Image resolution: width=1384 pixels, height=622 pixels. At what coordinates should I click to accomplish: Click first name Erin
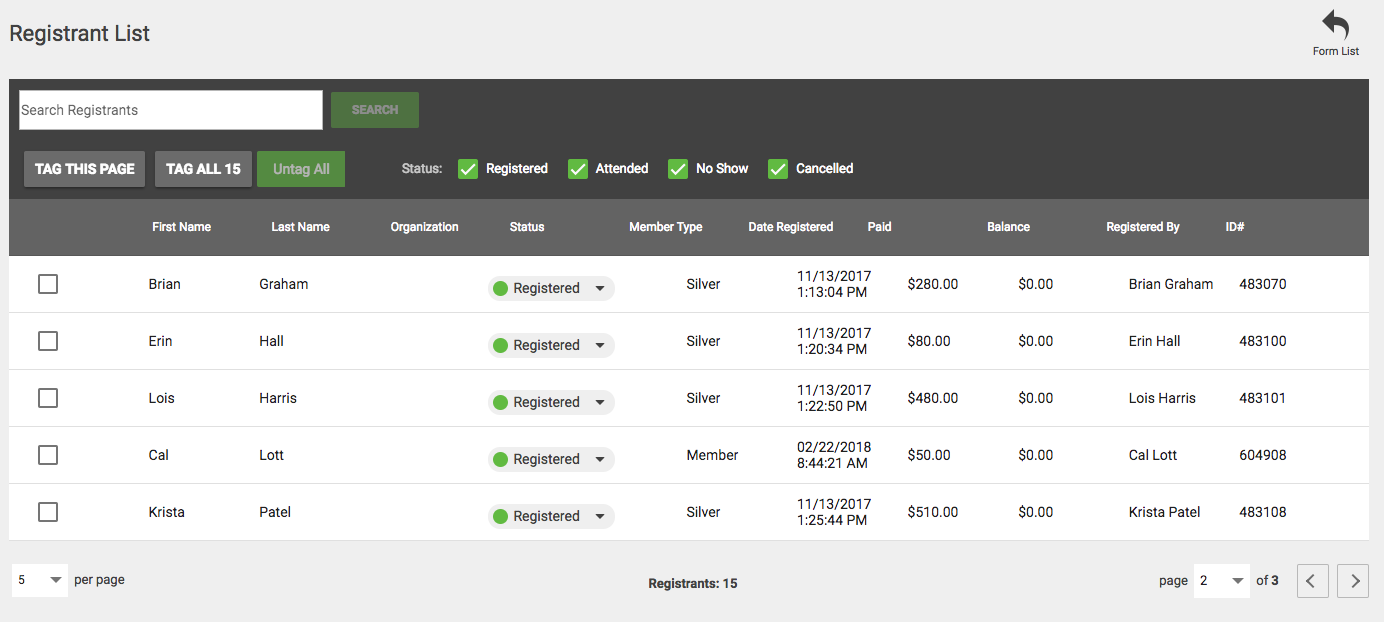pyautogui.click(x=160, y=341)
